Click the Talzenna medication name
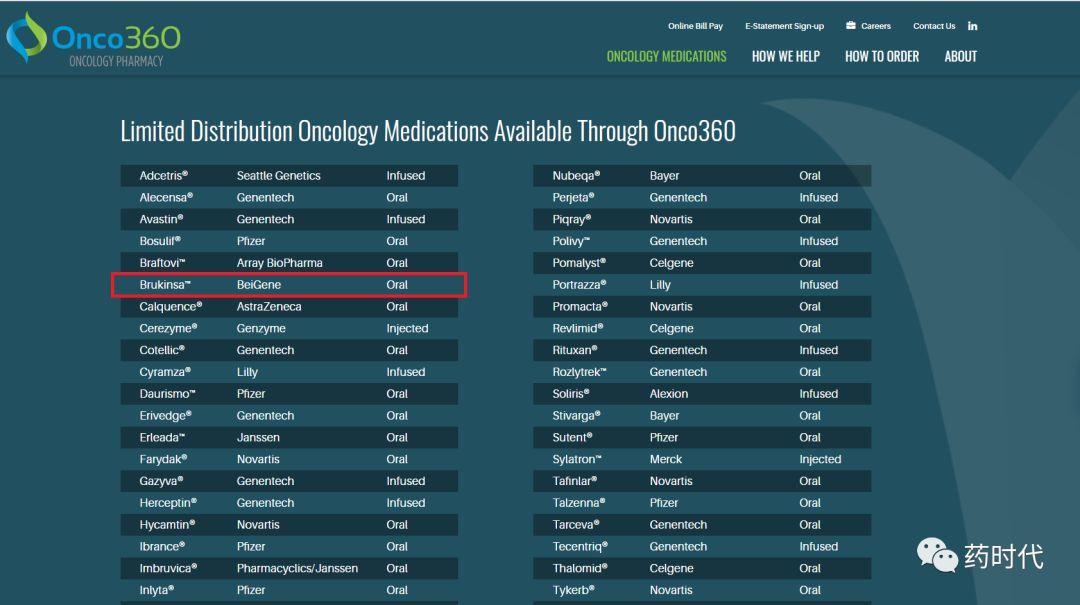Viewport: 1080px width, 605px height. coord(579,503)
